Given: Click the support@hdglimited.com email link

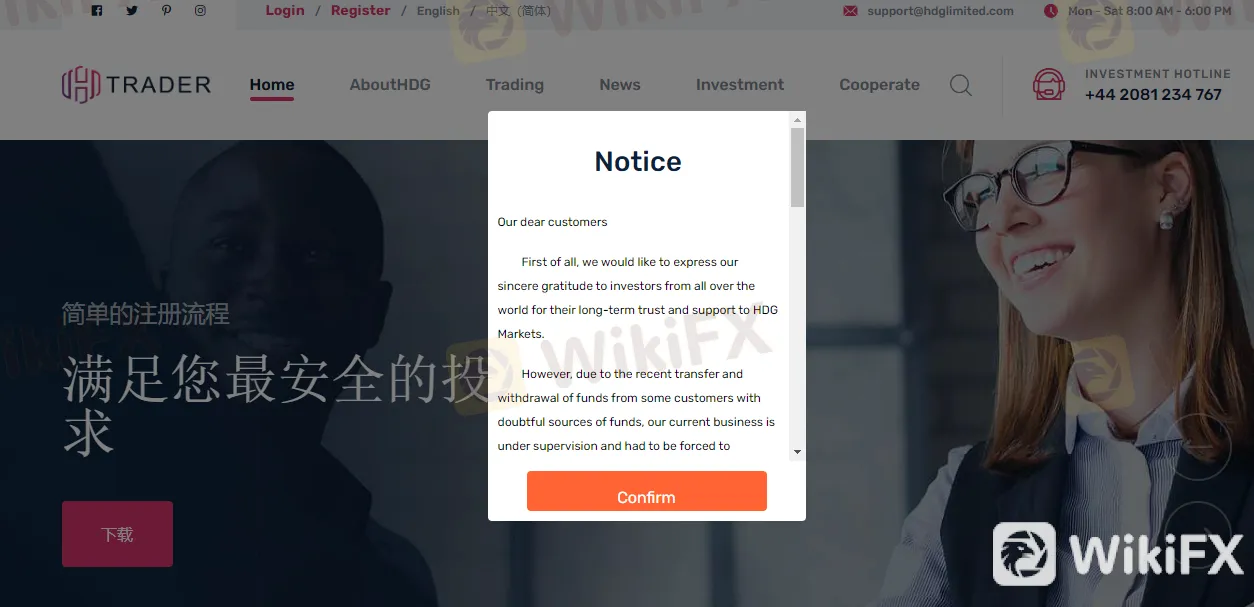Looking at the screenshot, I should [x=940, y=11].
